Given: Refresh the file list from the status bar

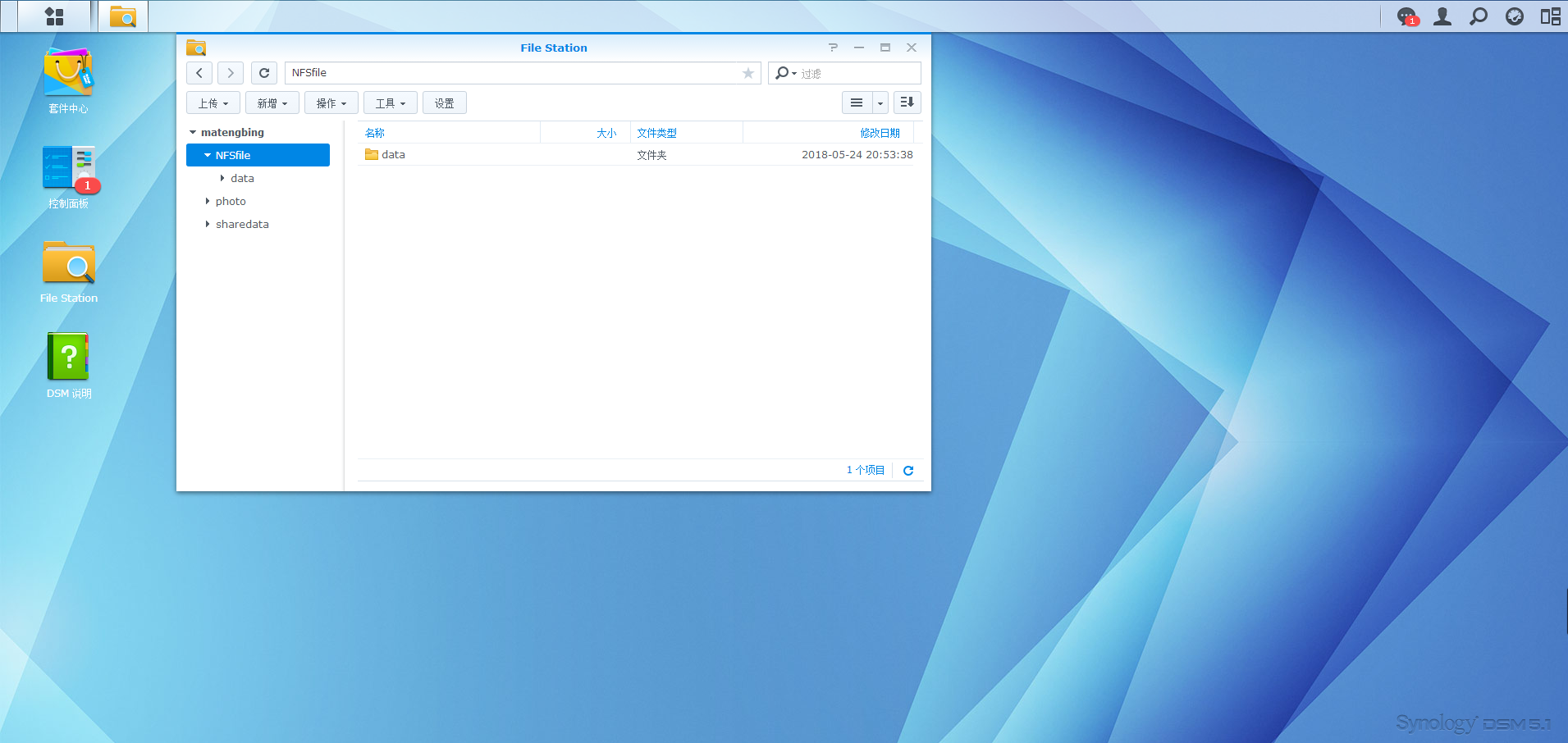Looking at the screenshot, I should click(908, 471).
